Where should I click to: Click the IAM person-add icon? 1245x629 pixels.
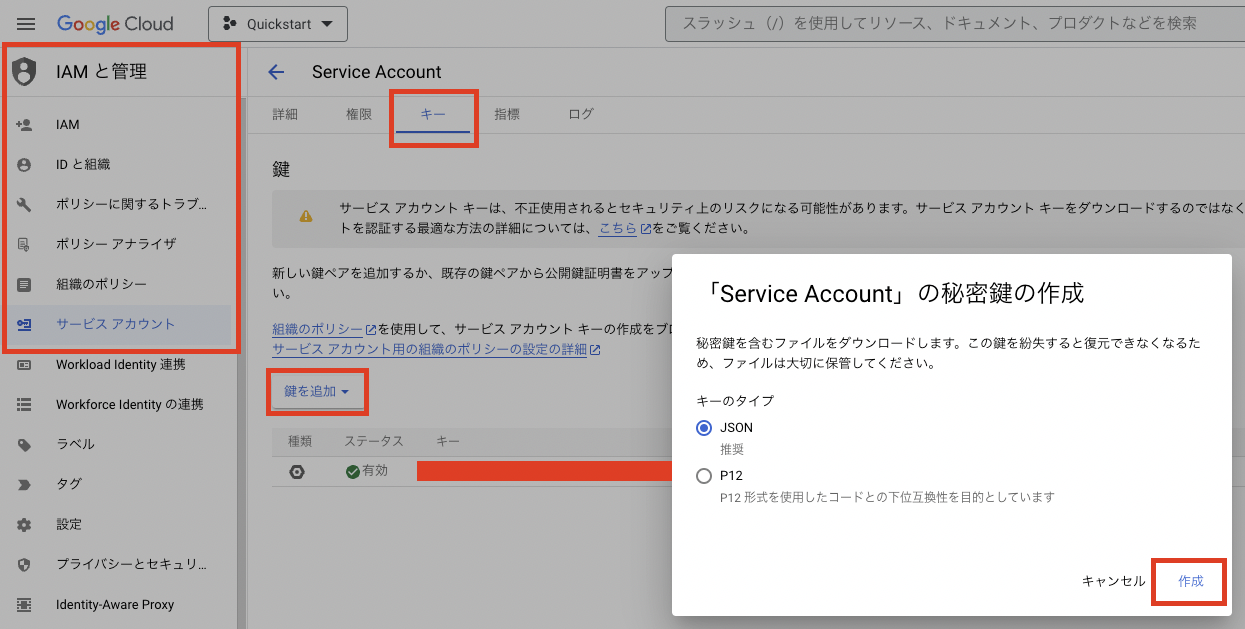coord(24,125)
